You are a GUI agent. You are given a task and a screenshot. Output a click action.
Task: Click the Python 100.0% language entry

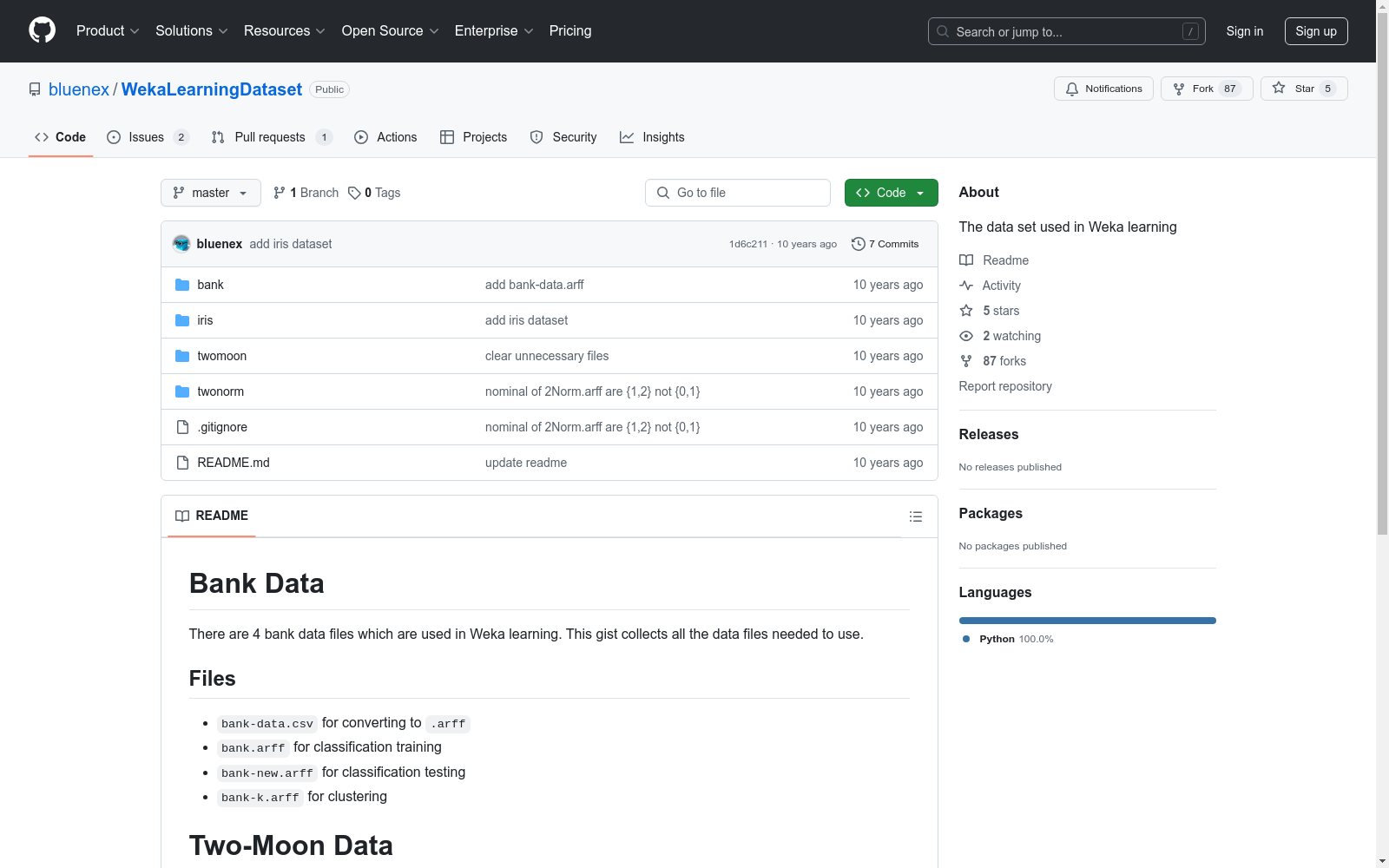click(1008, 639)
